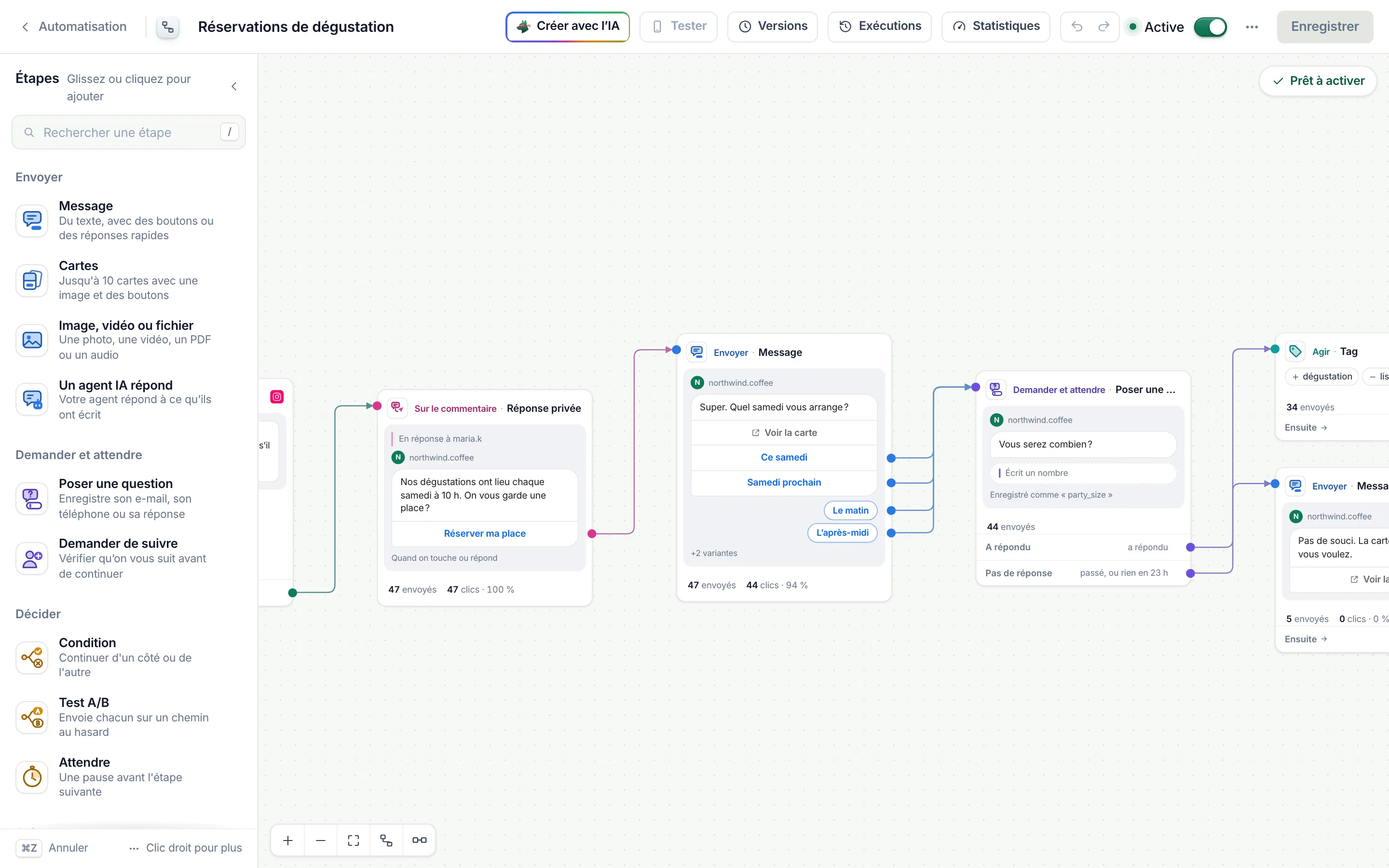Go back to Automatisation
The image size is (1389, 868).
pos(73,27)
